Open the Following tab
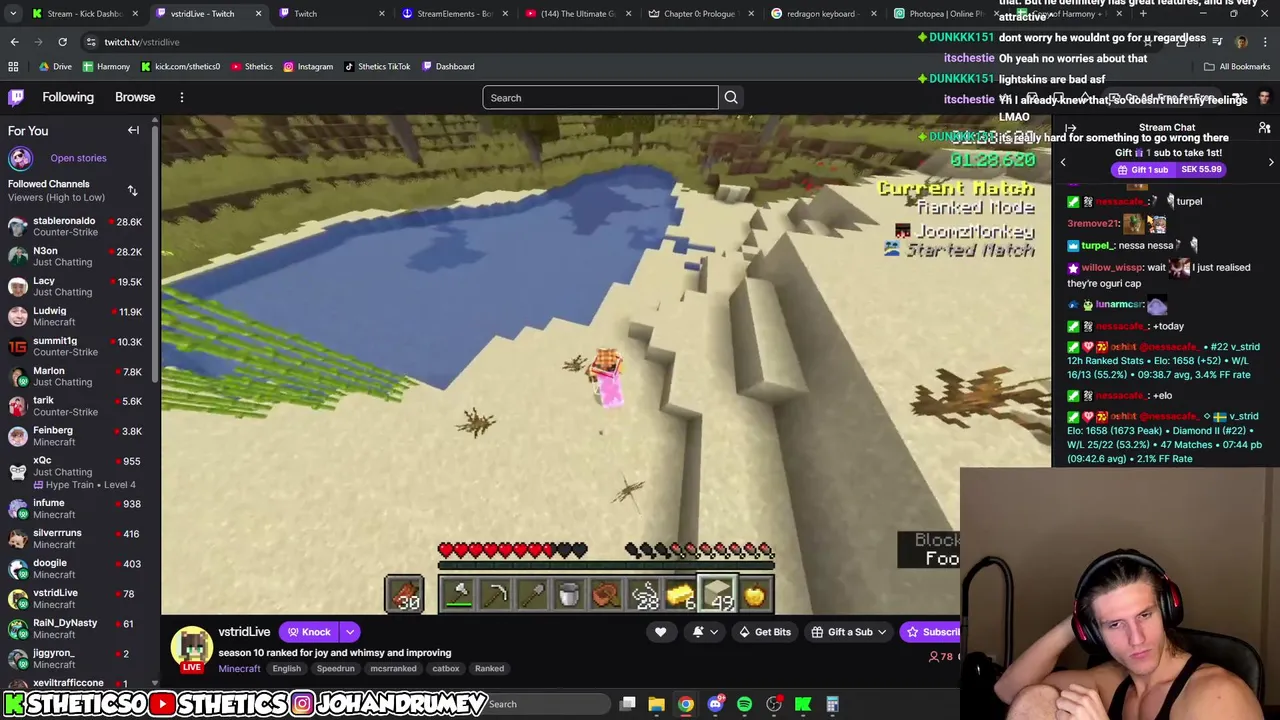 coord(68,97)
